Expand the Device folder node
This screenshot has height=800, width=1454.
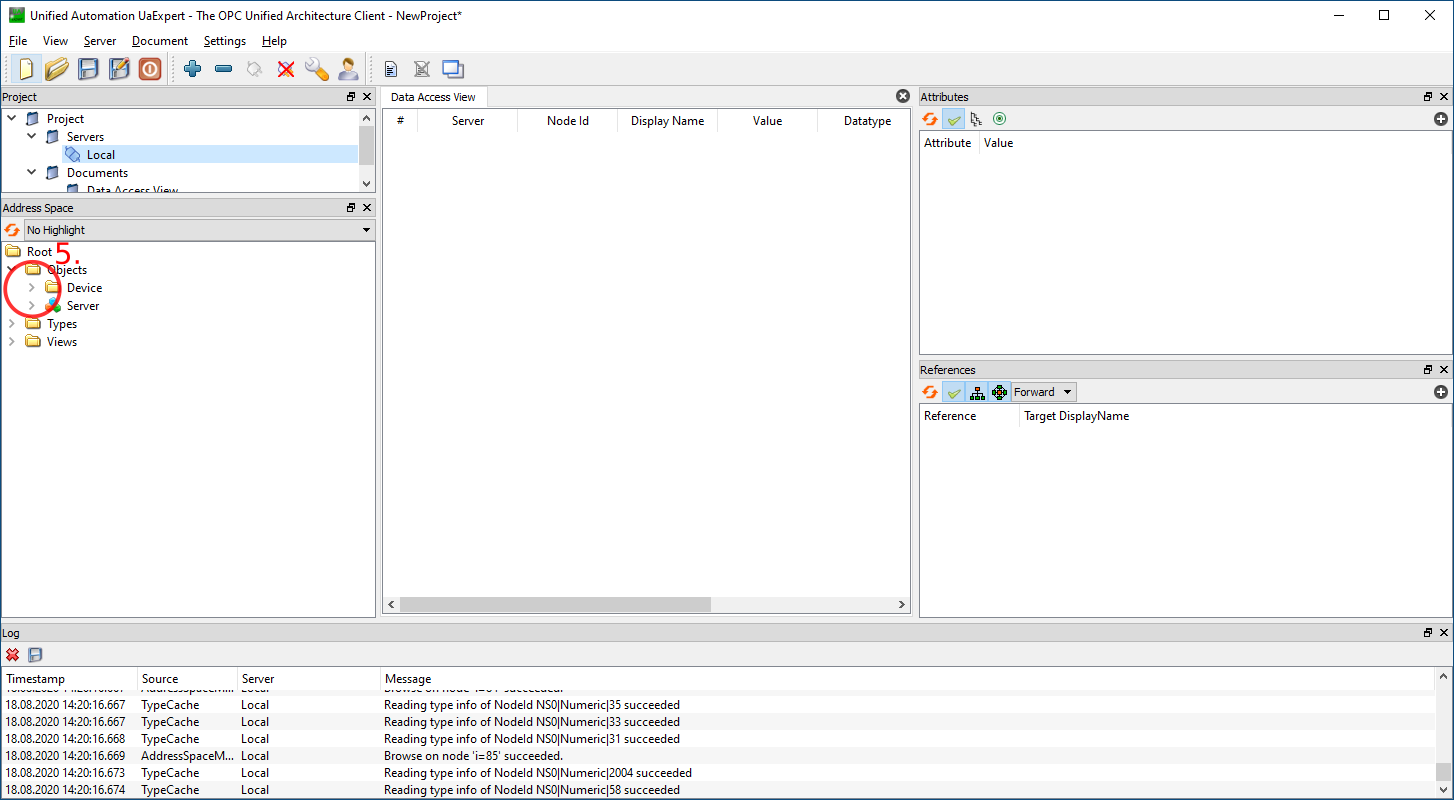click(x=31, y=288)
